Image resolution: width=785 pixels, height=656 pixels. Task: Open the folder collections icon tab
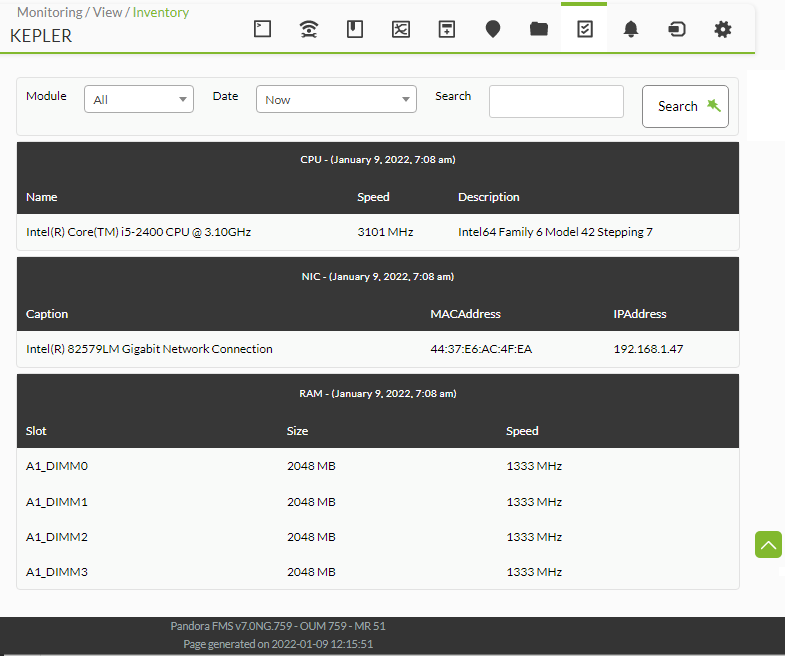click(x=539, y=29)
